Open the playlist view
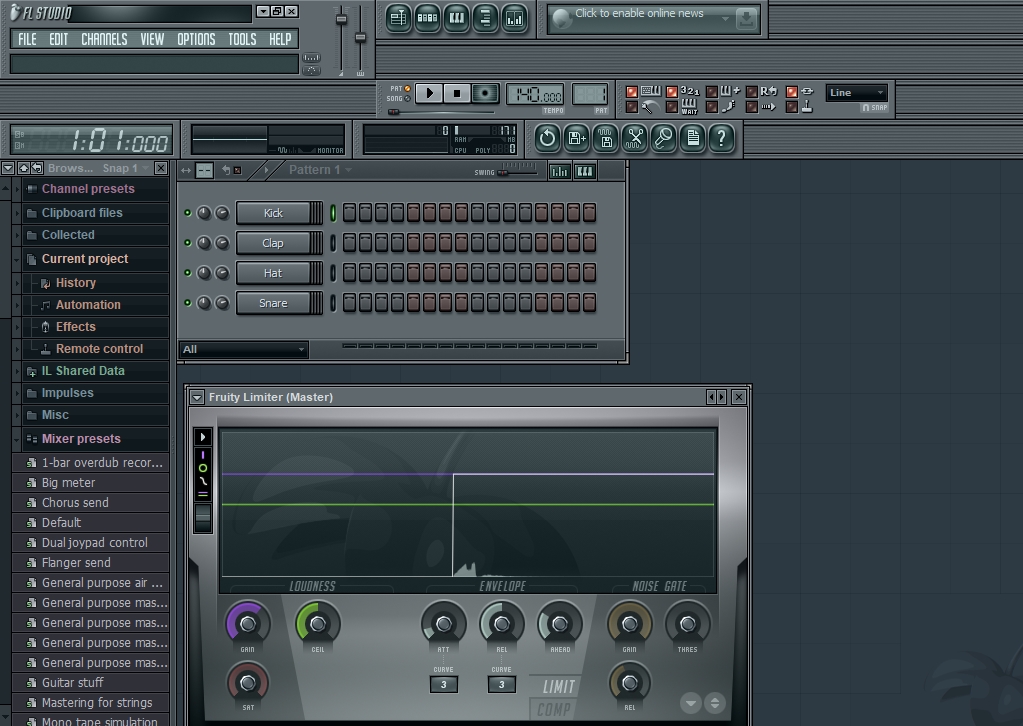 click(x=399, y=18)
